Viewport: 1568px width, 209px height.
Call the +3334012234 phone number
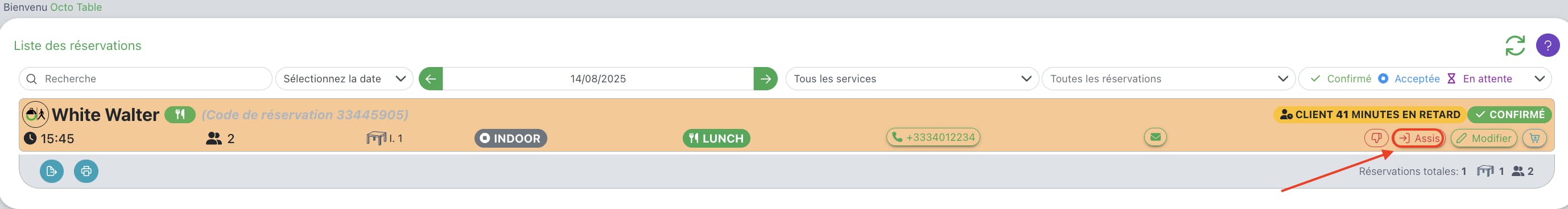933,137
